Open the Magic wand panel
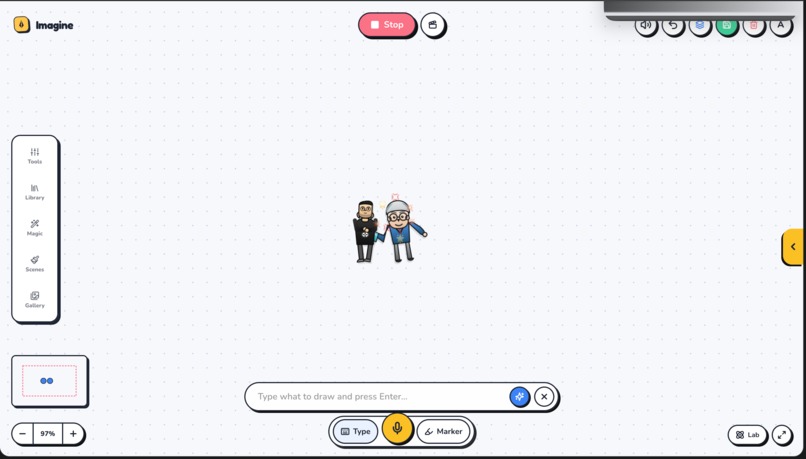Screen dimensions: 806x459 35,228
